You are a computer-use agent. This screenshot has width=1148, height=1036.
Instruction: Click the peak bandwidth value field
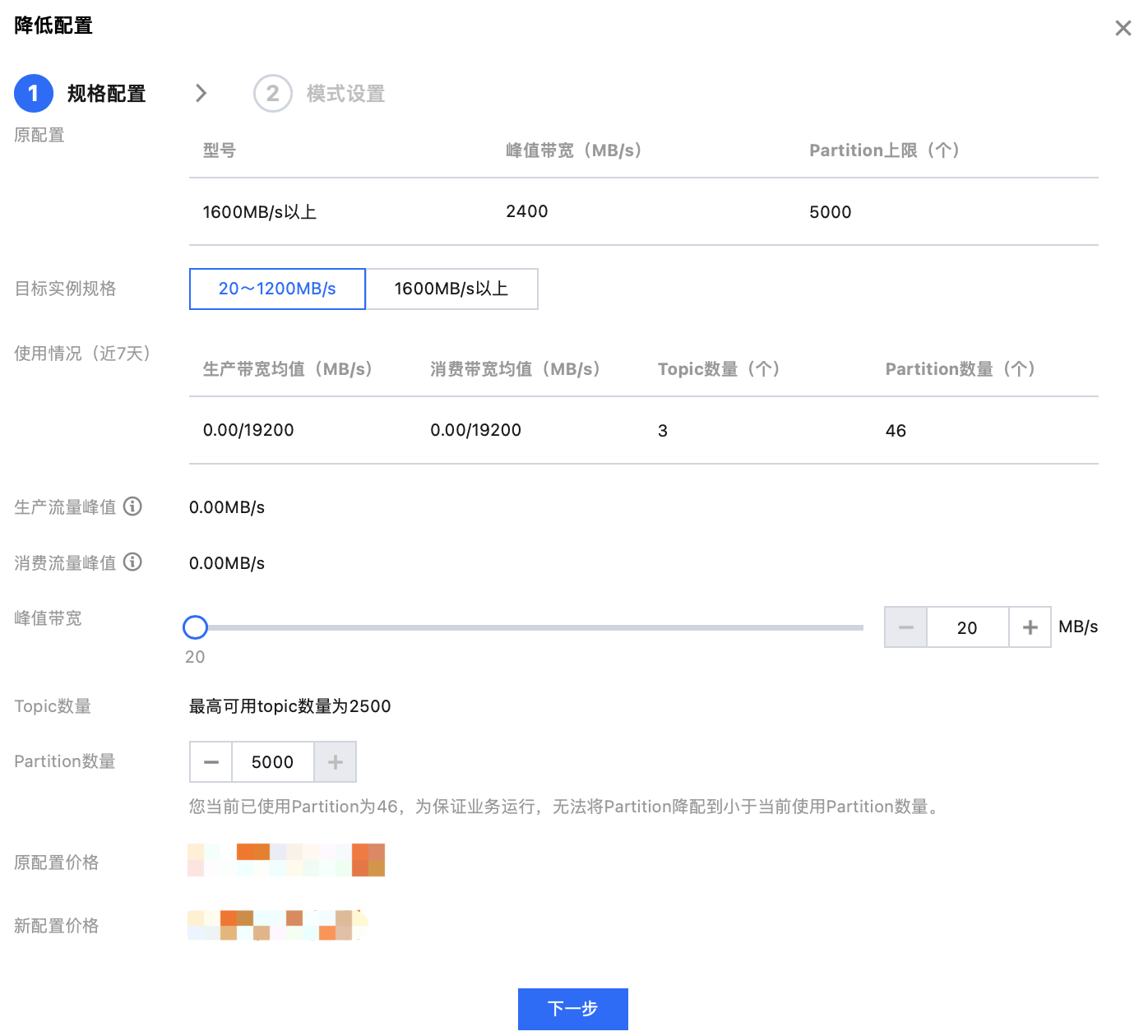click(x=967, y=627)
